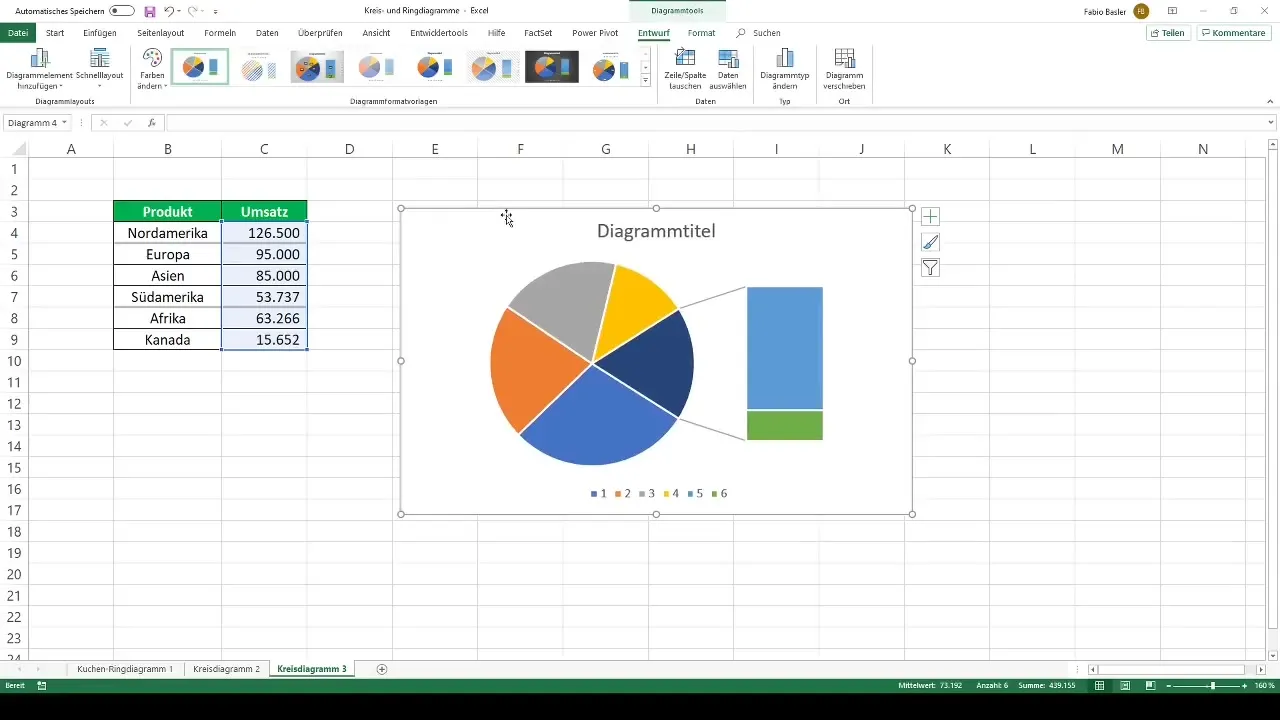Open chart styles brush button
1280x720 pixels.
[930, 242]
